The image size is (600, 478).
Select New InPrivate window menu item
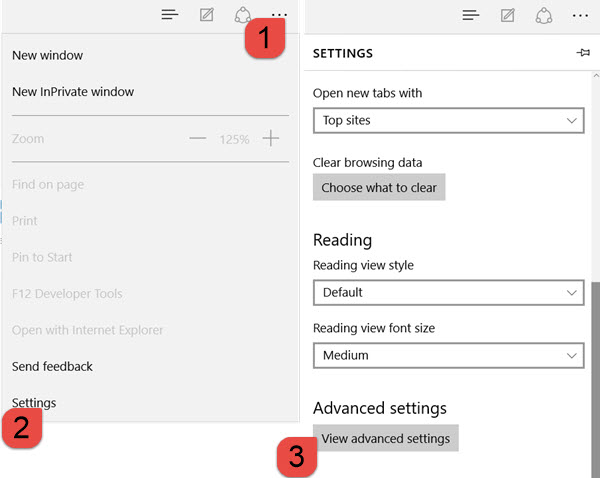(73, 92)
